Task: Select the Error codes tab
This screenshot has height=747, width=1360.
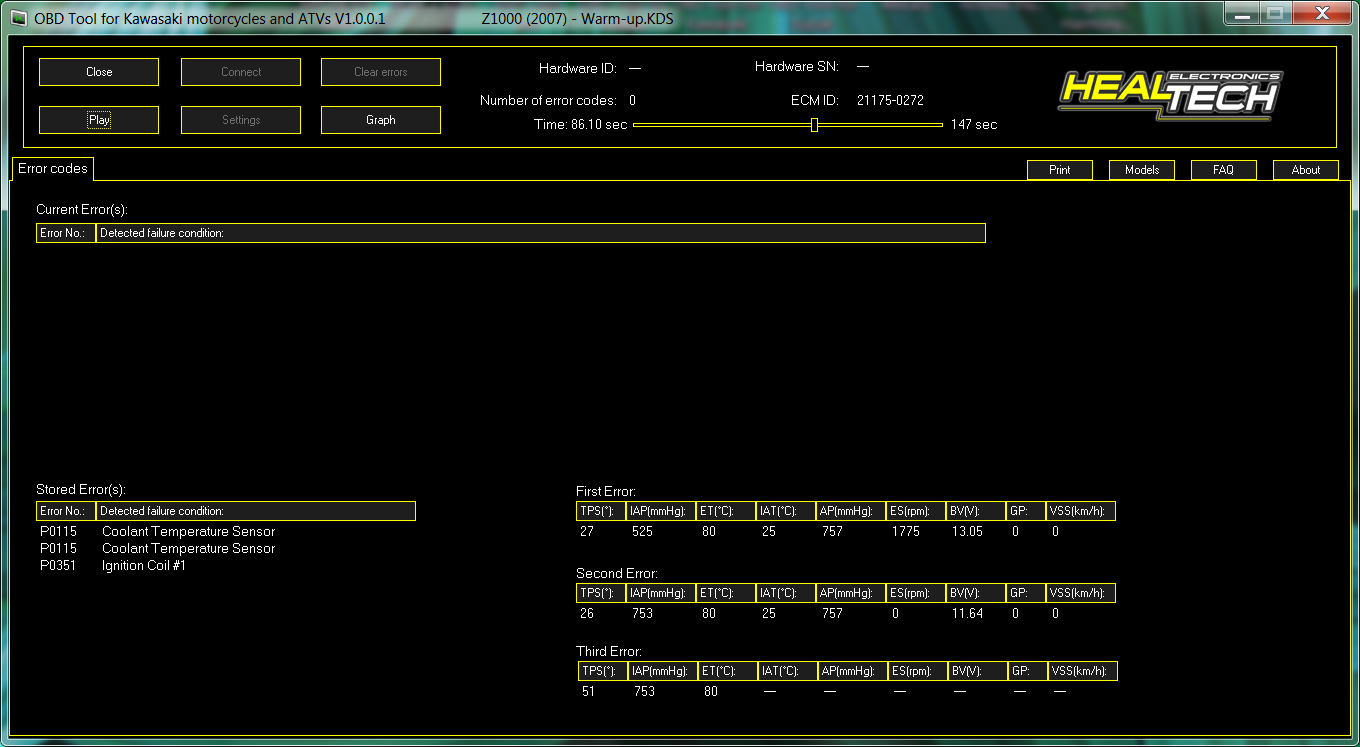Action: point(53,168)
